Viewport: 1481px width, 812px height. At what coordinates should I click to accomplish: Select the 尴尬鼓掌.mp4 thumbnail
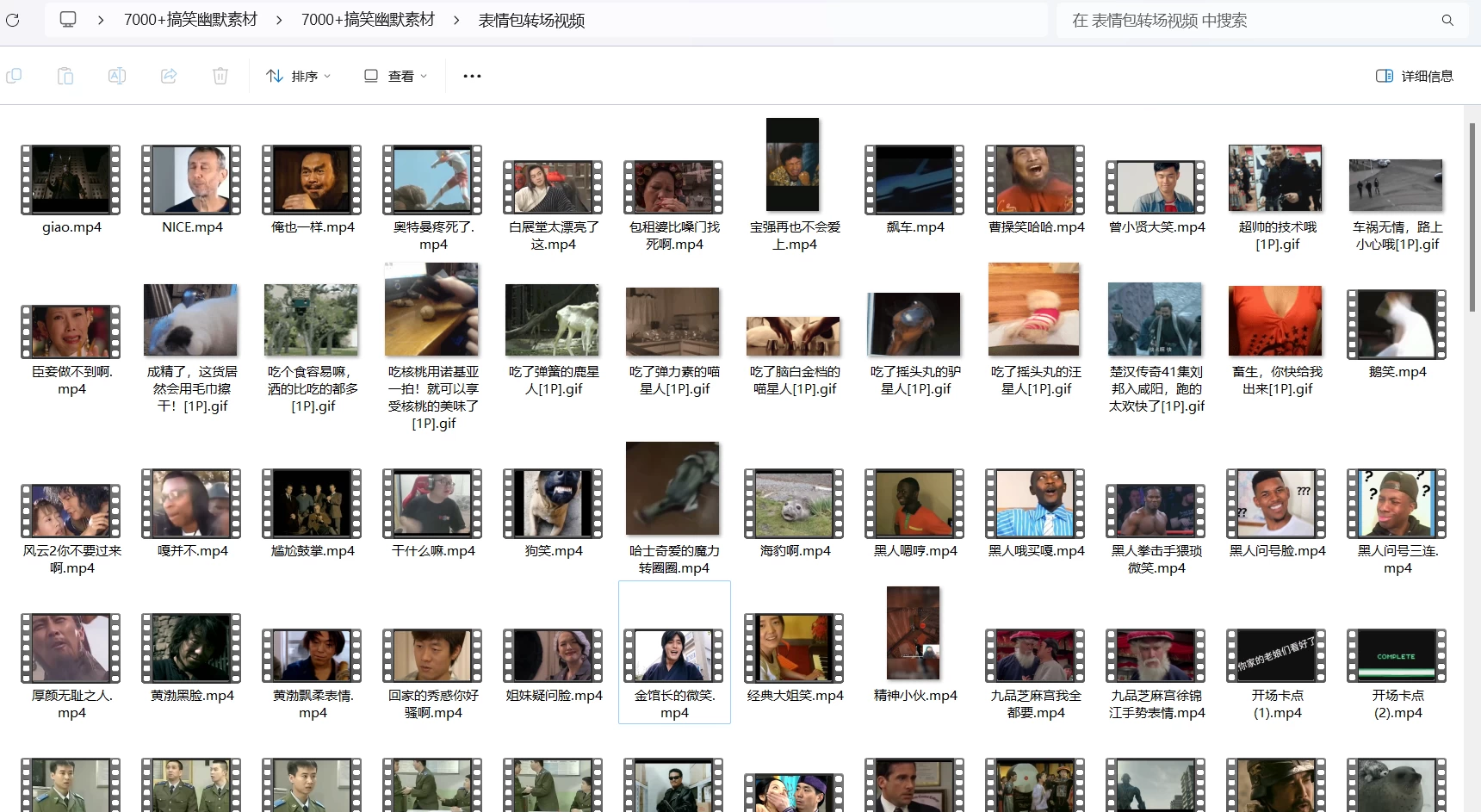(x=312, y=503)
